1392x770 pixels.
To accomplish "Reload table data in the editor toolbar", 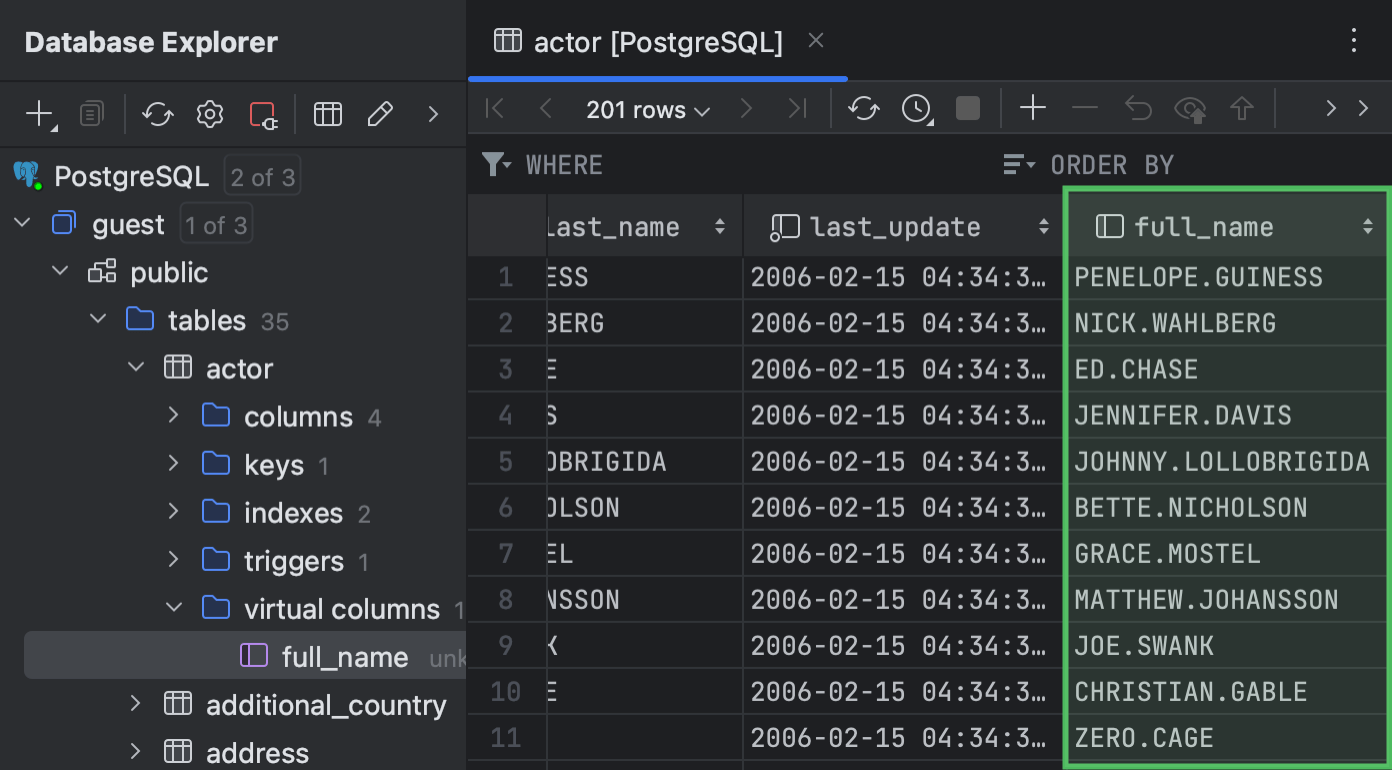I will coord(863,108).
